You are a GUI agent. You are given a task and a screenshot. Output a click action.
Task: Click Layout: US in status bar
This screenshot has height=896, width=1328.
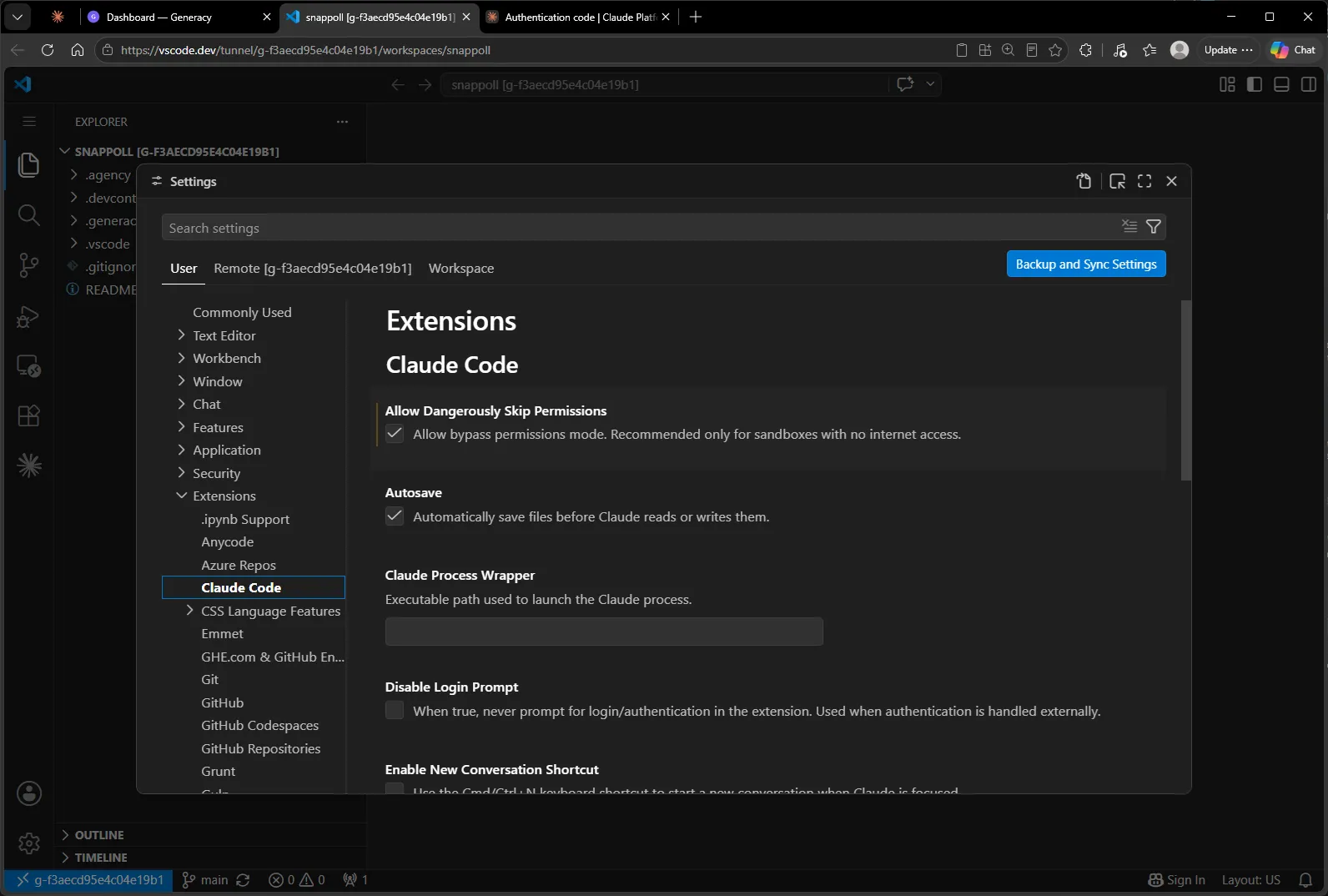point(1250,880)
